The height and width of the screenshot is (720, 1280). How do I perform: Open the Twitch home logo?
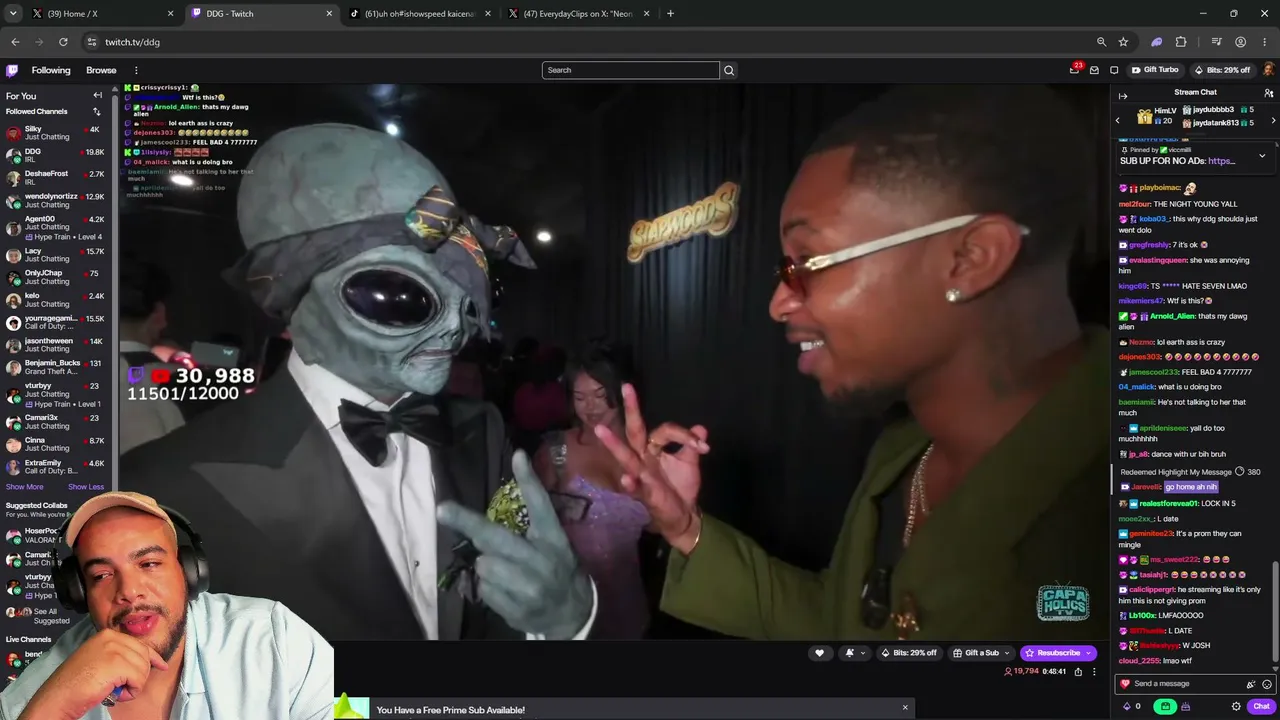click(x=12, y=70)
